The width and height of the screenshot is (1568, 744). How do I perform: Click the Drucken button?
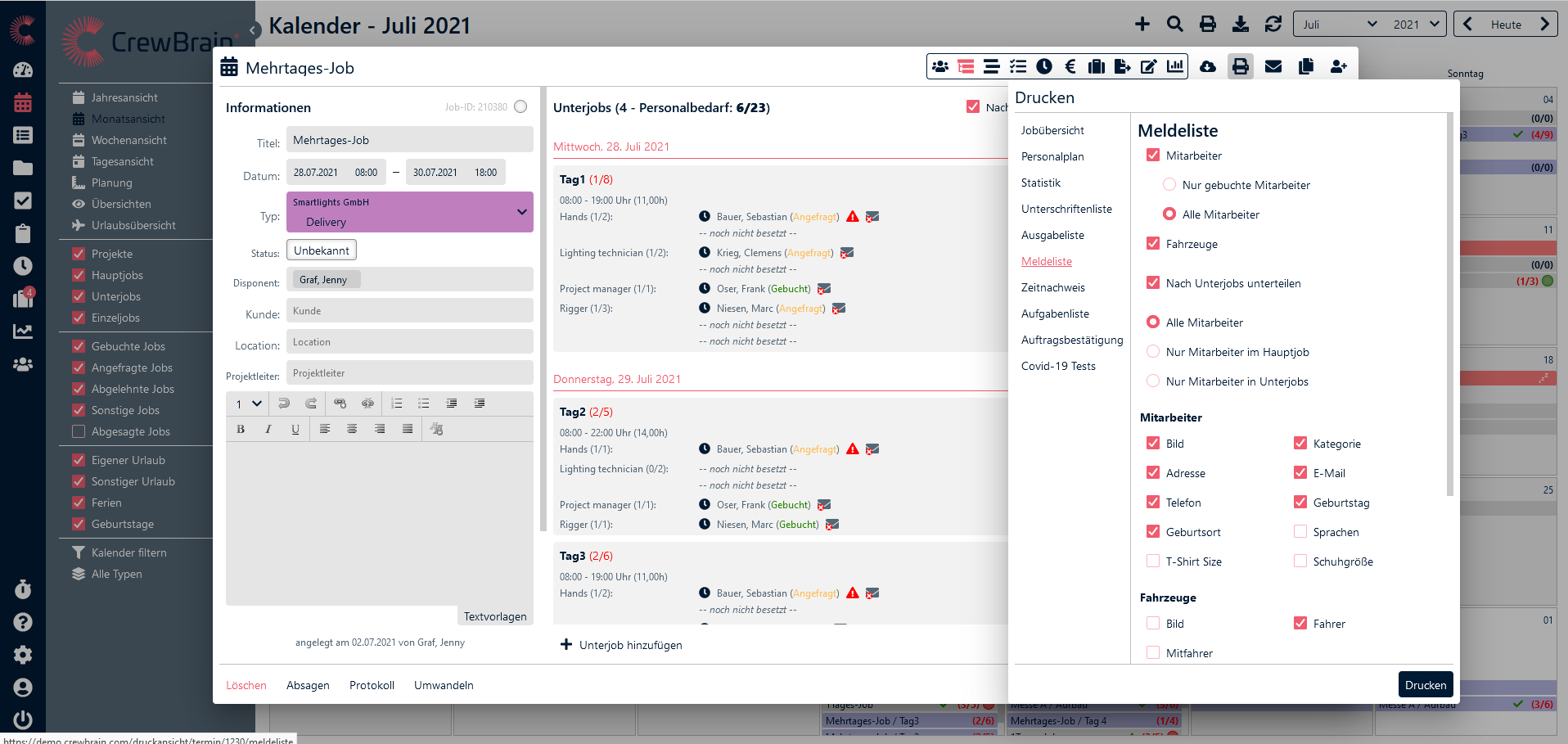pyautogui.click(x=1425, y=685)
